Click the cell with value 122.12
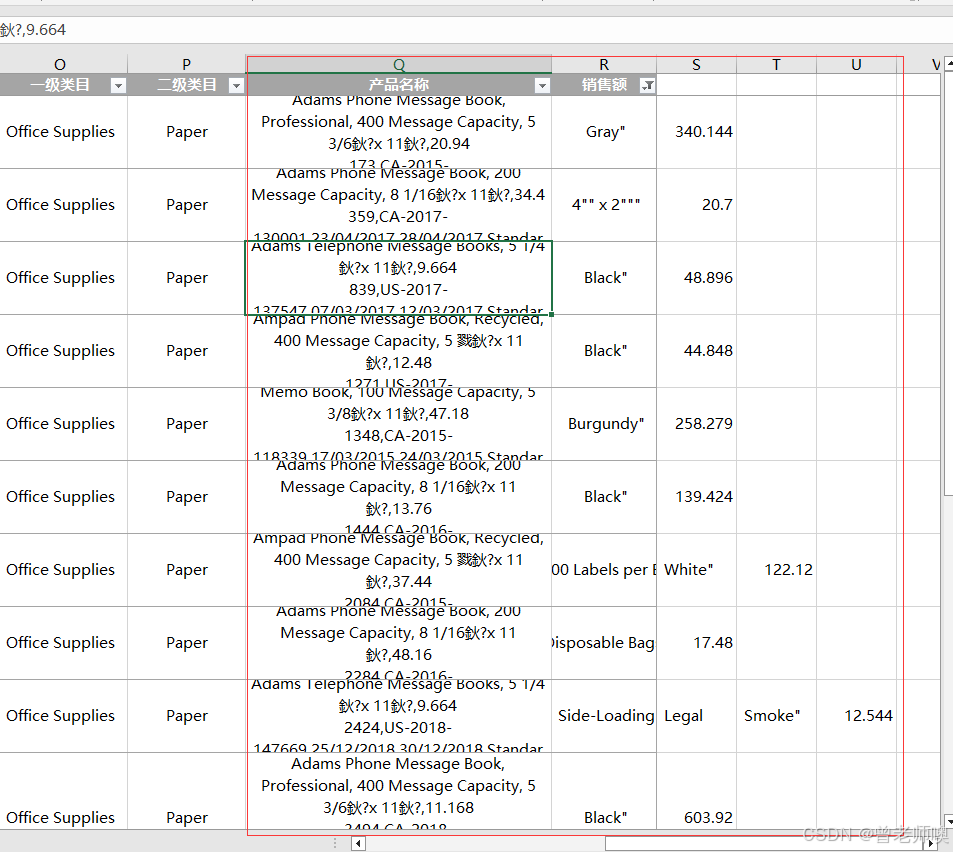Screen dimensions: 953x852 click(x=776, y=569)
